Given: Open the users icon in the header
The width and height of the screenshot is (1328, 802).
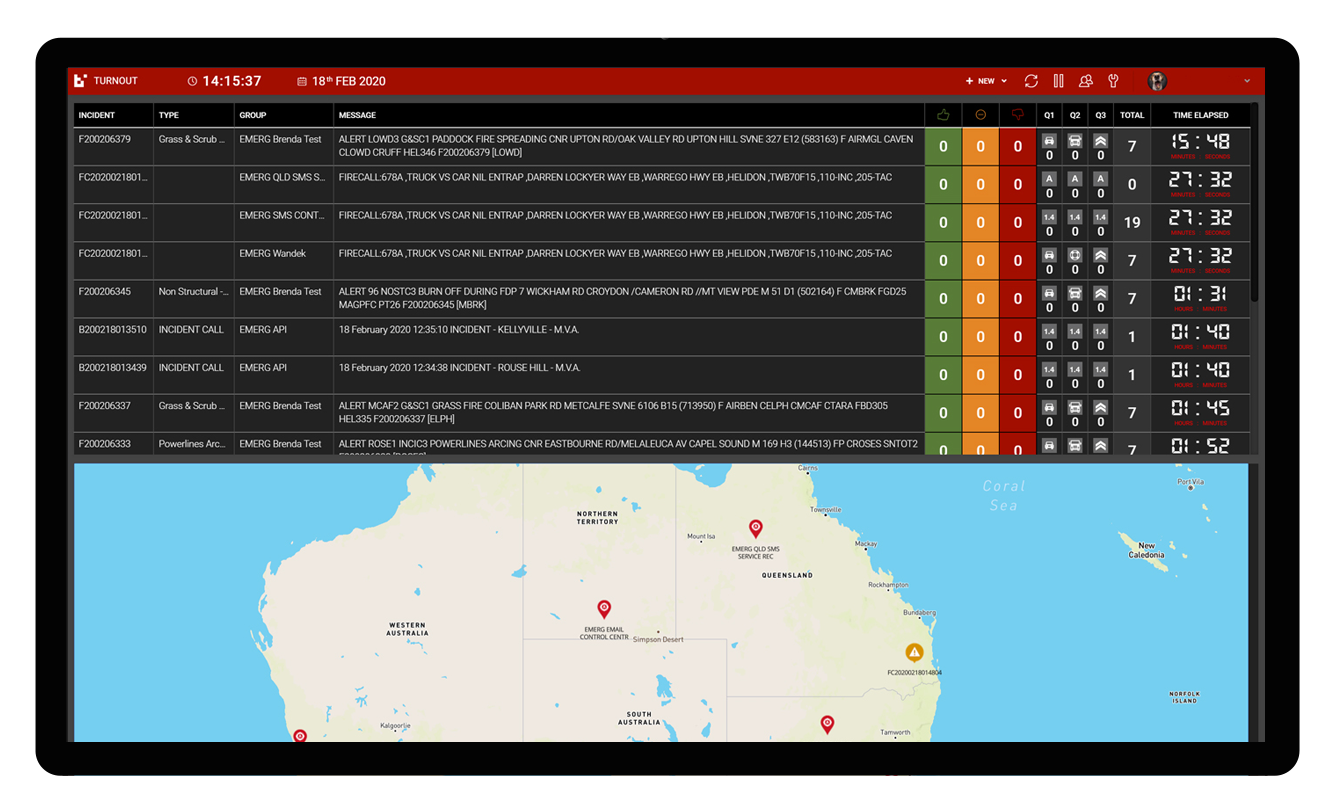Looking at the screenshot, I should click(1085, 81).
